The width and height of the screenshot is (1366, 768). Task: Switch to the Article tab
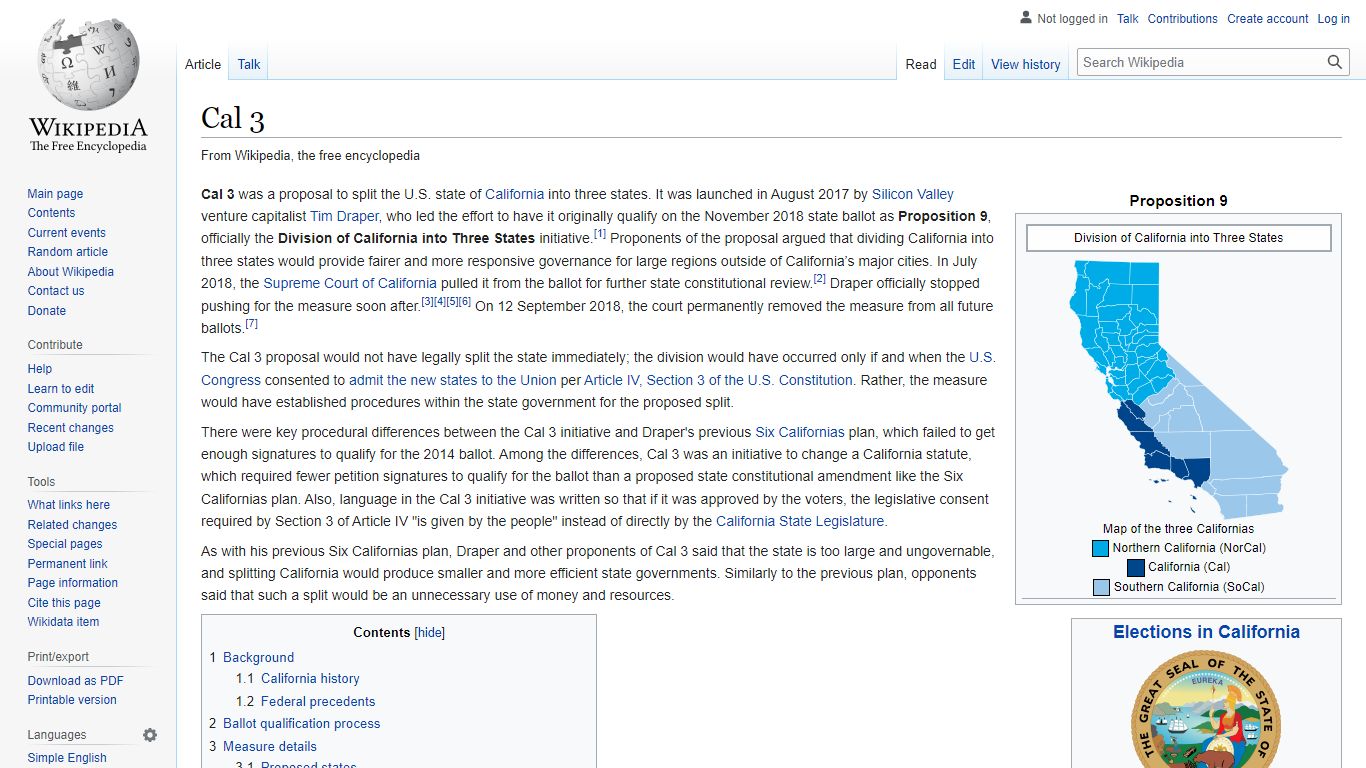(x=203, y=64)
